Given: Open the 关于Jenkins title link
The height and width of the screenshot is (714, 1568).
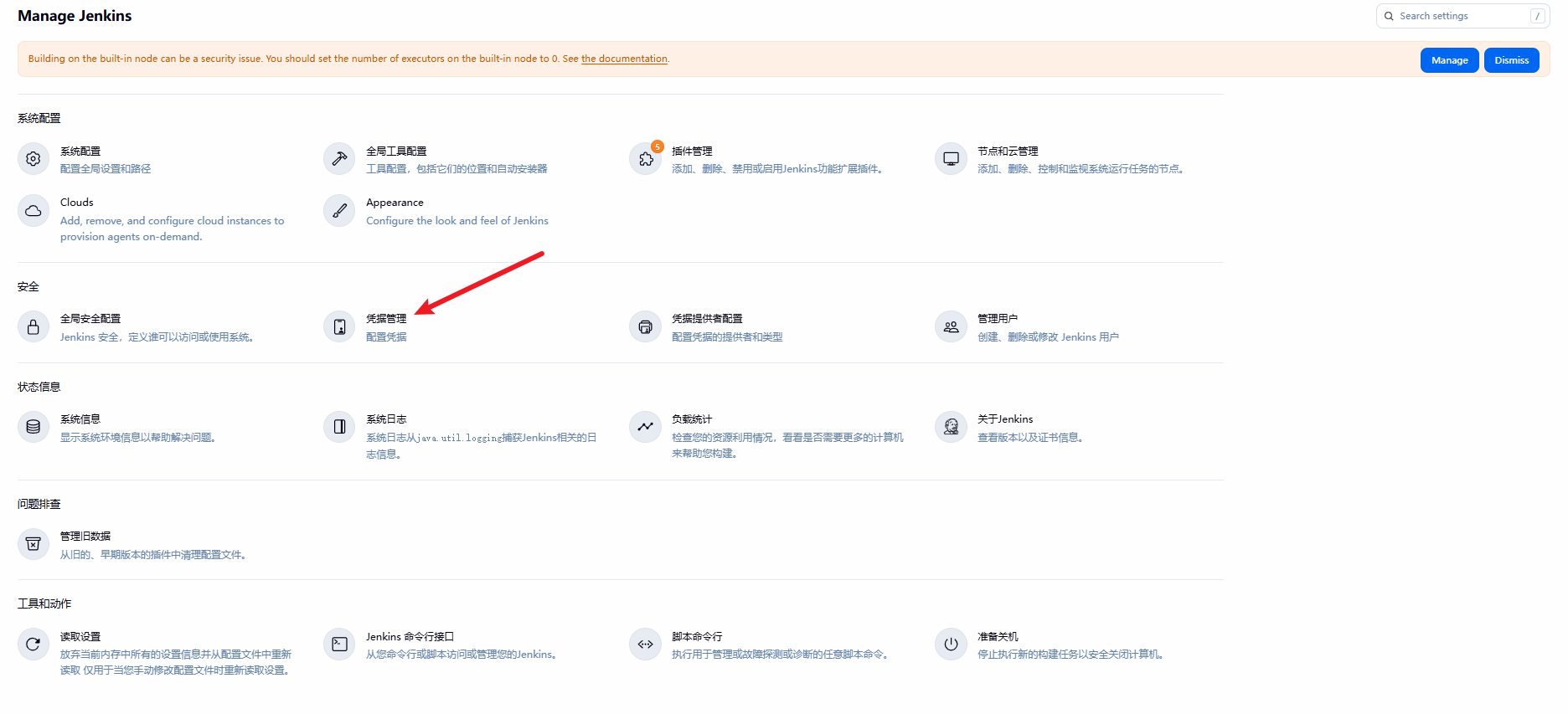Looking at the screenshot, I should [x=1005, y=419].
